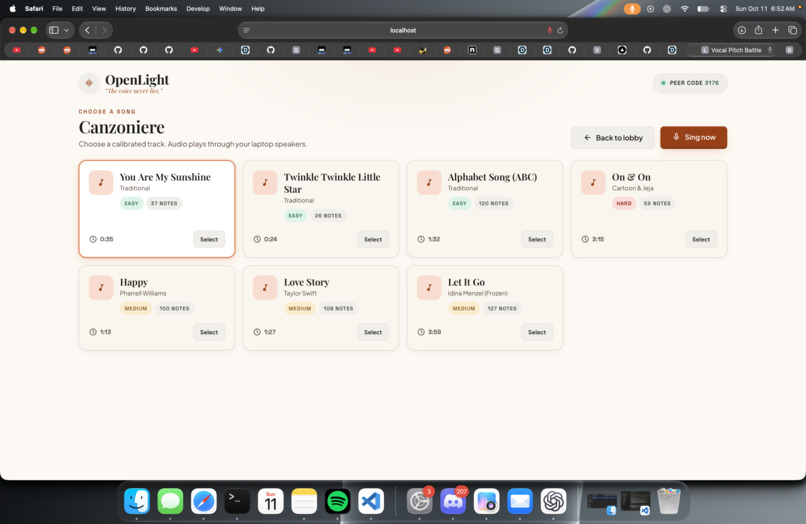
Task: Click the Wi-Fi status icon in menu bar
Action: [x=684, y=9]
